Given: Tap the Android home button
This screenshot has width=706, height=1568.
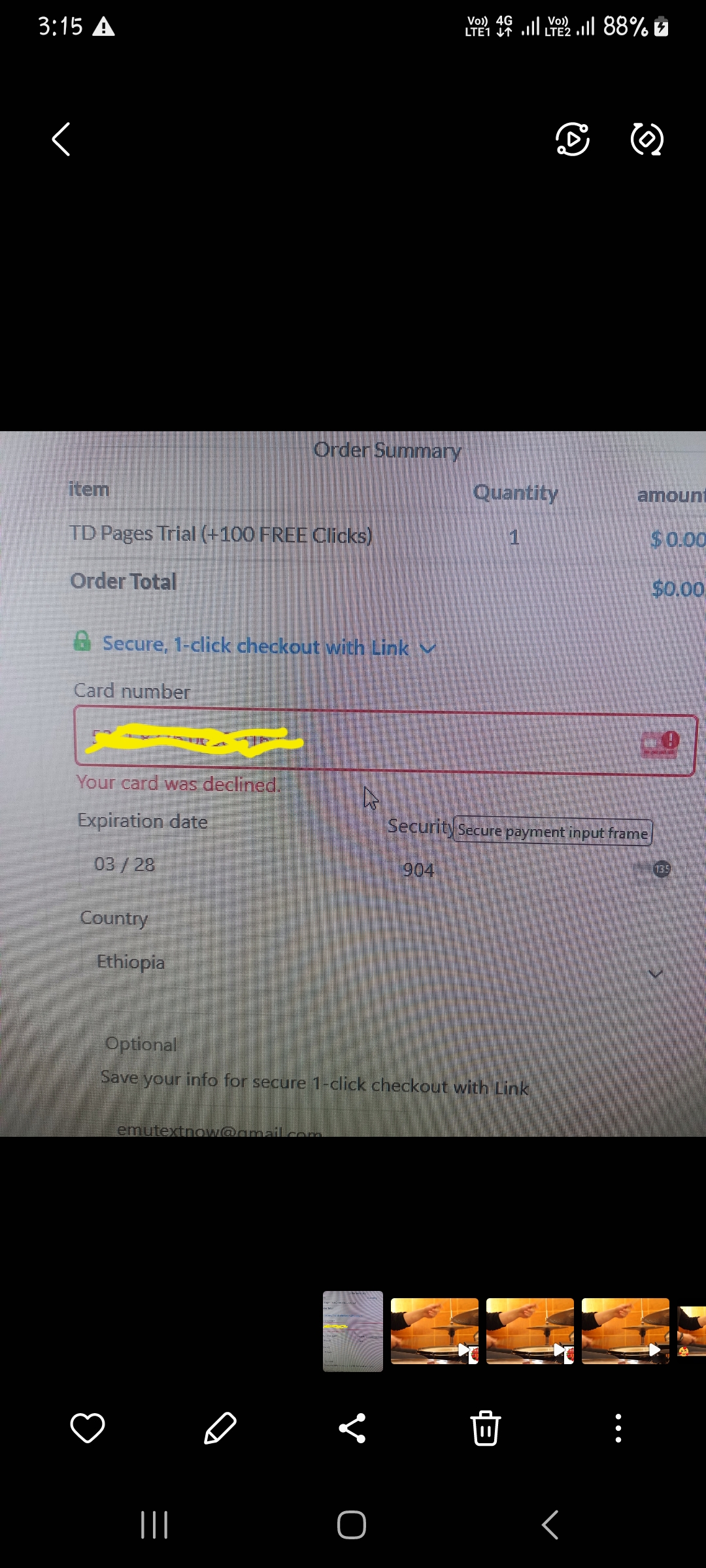Looking at the screenshot, I should point(352,1525).
